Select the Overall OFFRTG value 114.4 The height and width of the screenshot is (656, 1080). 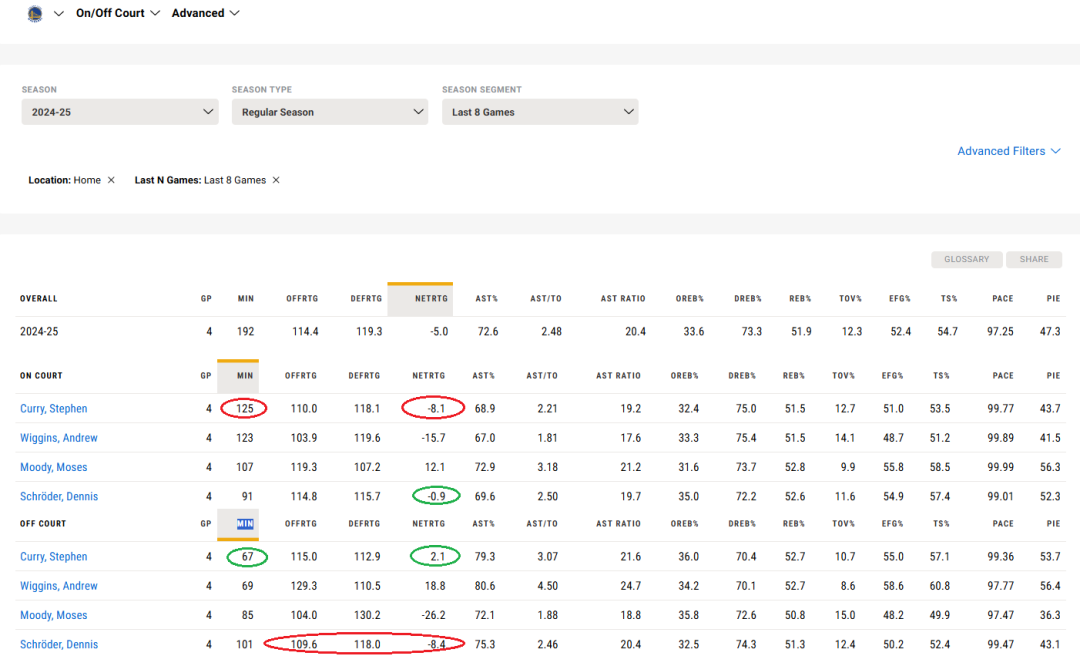(305, 331)
